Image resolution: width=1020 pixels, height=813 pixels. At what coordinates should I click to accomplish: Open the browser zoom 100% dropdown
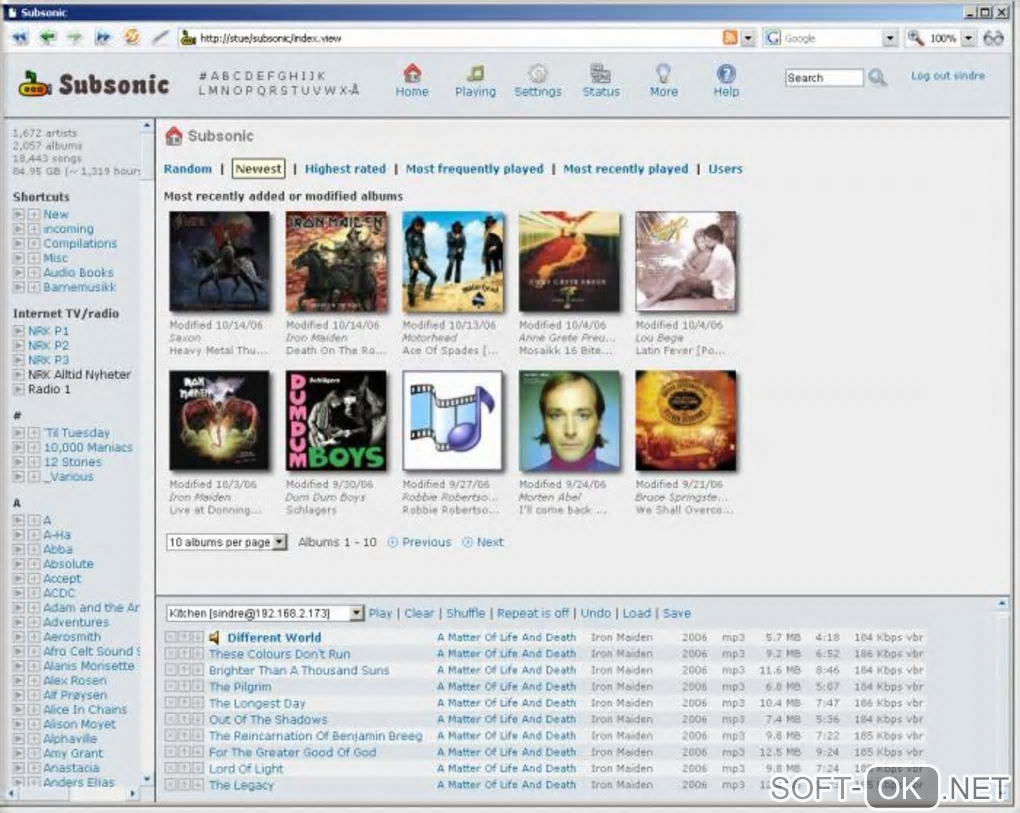tap(969, 38)
